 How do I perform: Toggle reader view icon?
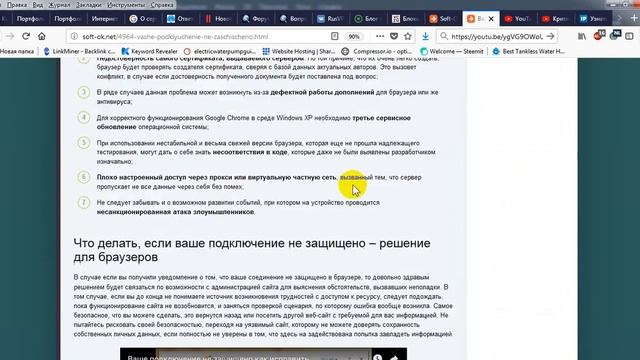[x=335, y=36]
